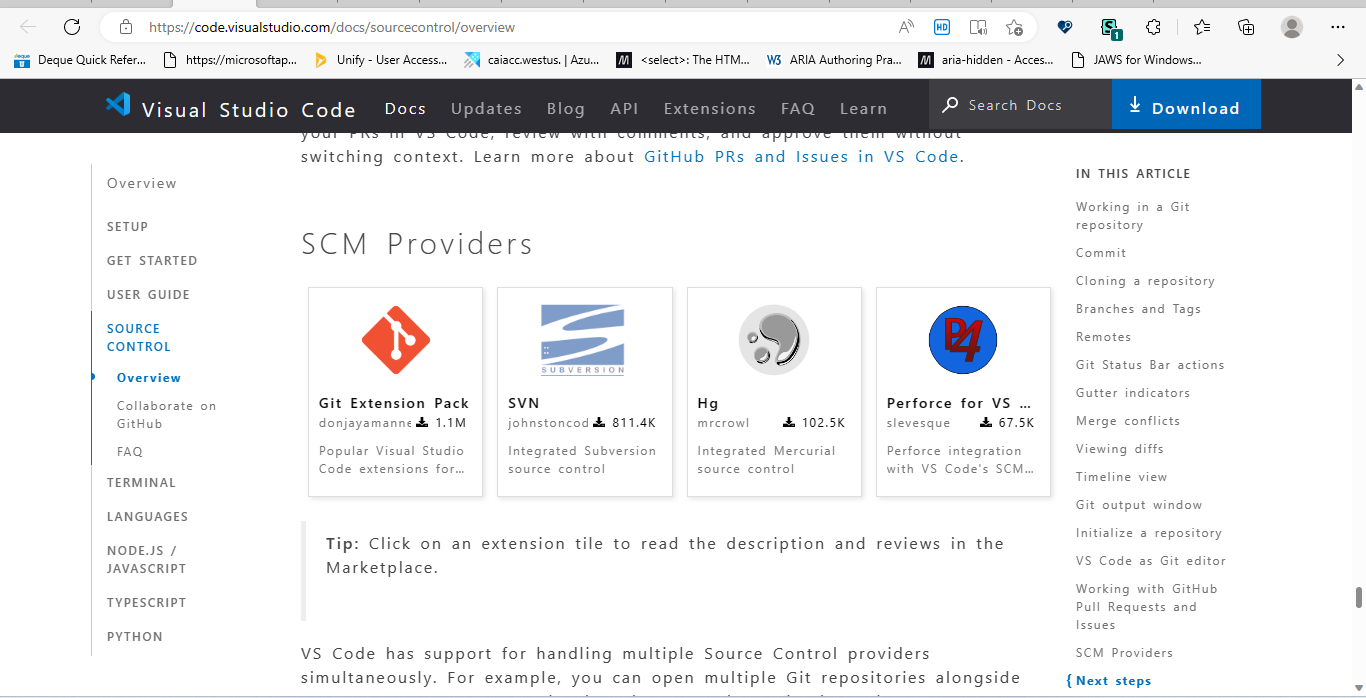Enable the HD toggle in the address bar
This screenshot has width=1366, height=698.
pyautogui.click(x=941, y=27)
